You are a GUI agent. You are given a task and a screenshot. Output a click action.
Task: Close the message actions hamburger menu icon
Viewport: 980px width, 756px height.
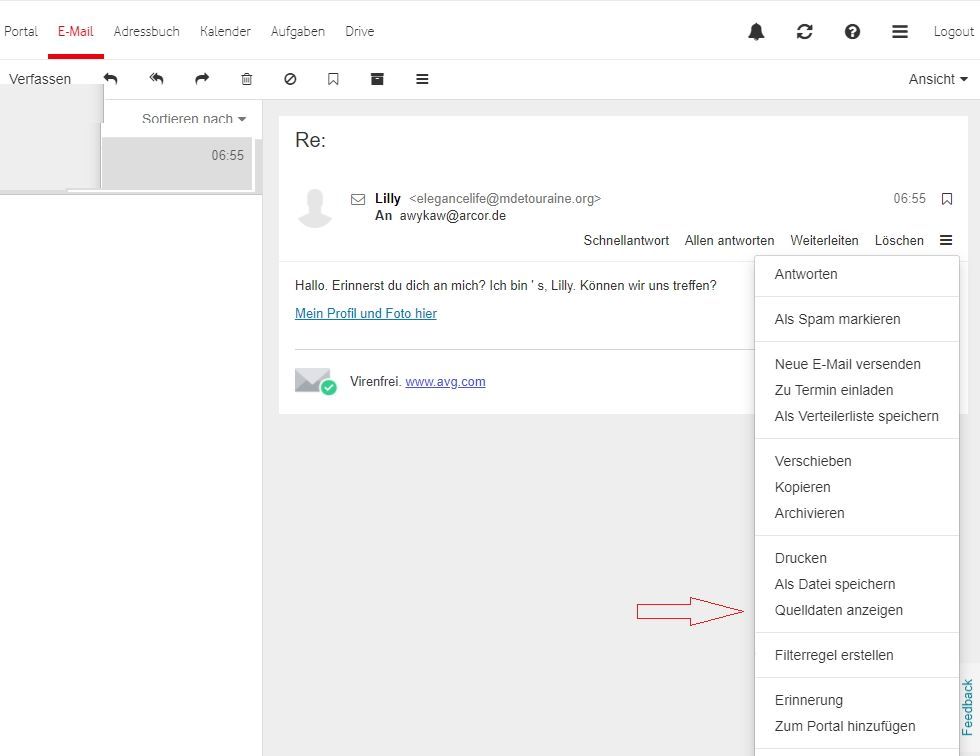(946, 240)
